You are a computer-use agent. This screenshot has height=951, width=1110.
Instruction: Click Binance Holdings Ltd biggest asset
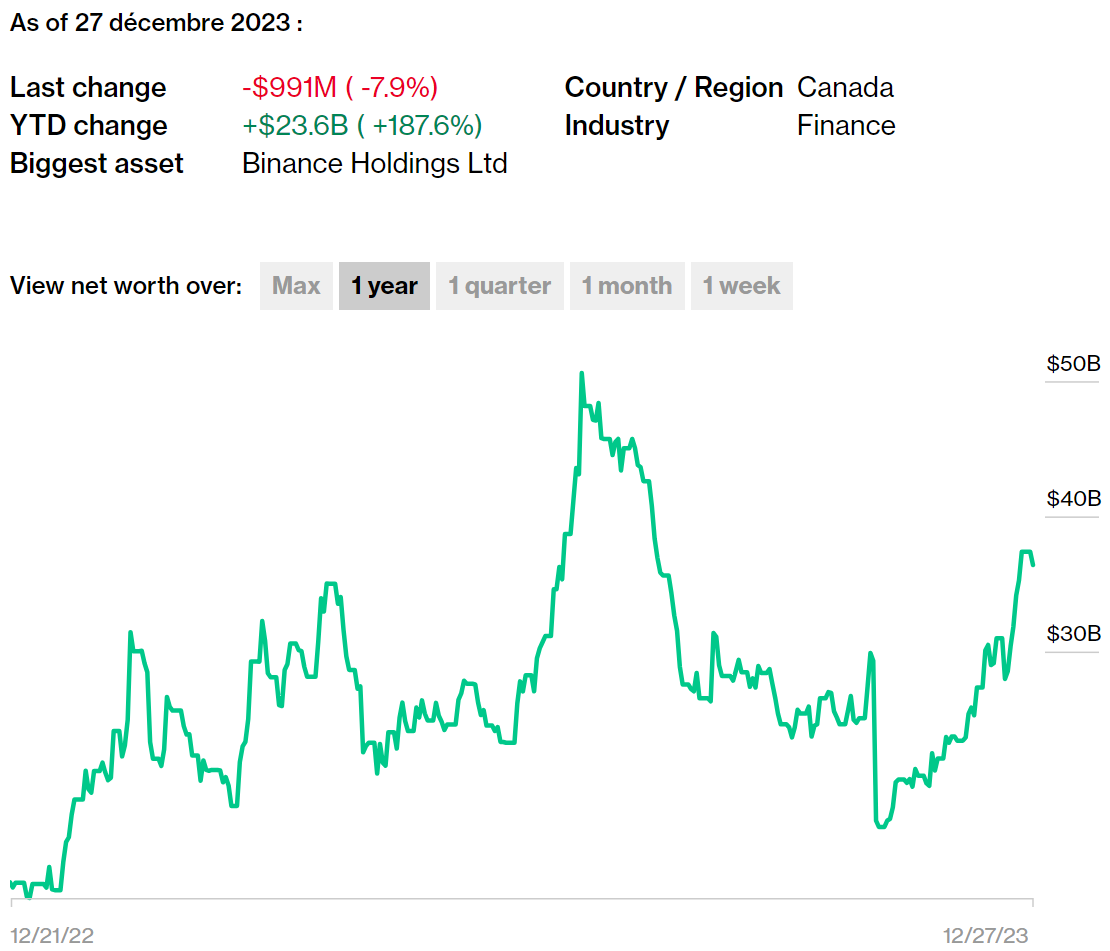[375, 163]
